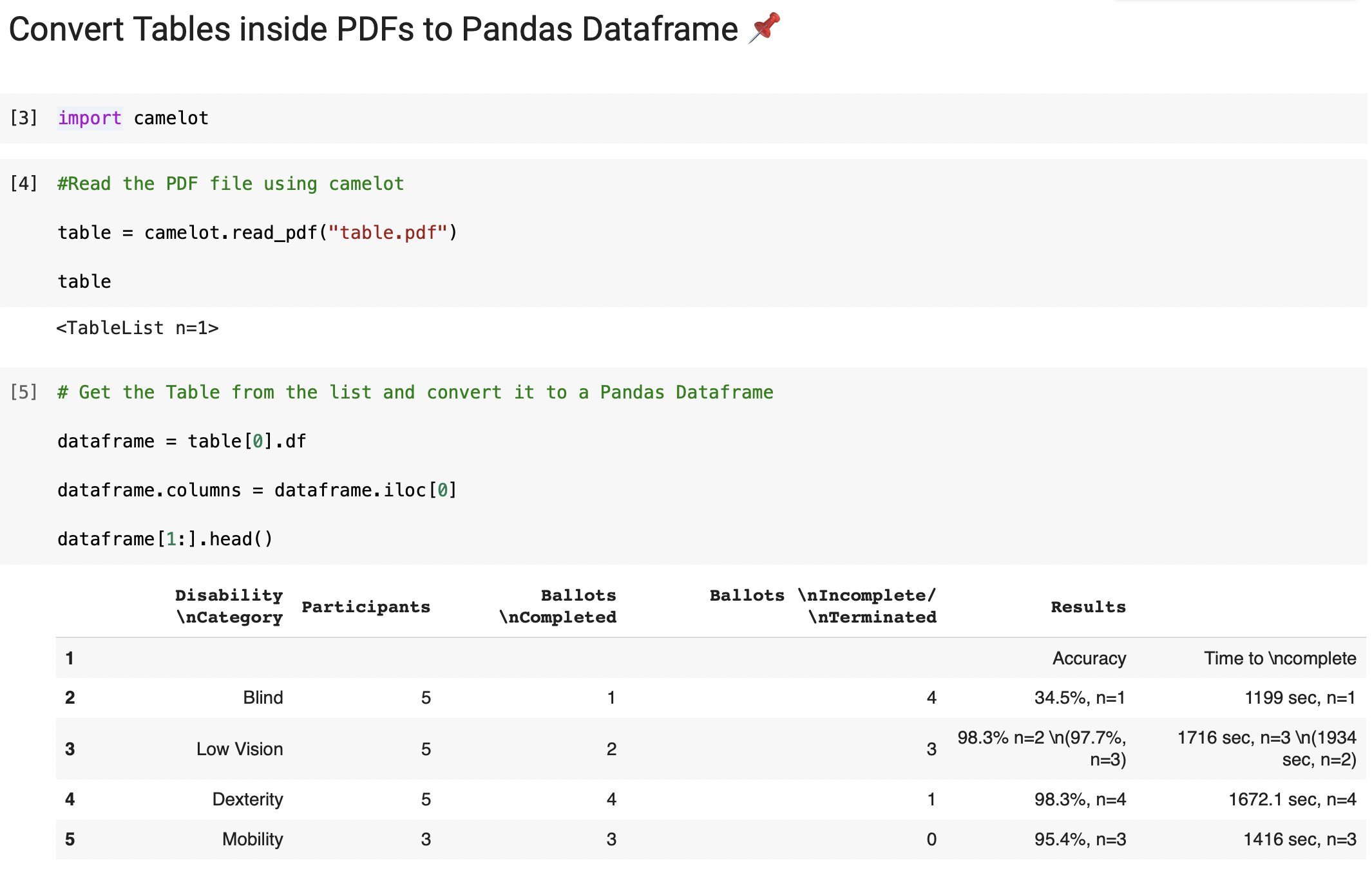Click the 'Convert Tables inside PDFs' heading
The image size is (1372, 873).
[374, 30]
